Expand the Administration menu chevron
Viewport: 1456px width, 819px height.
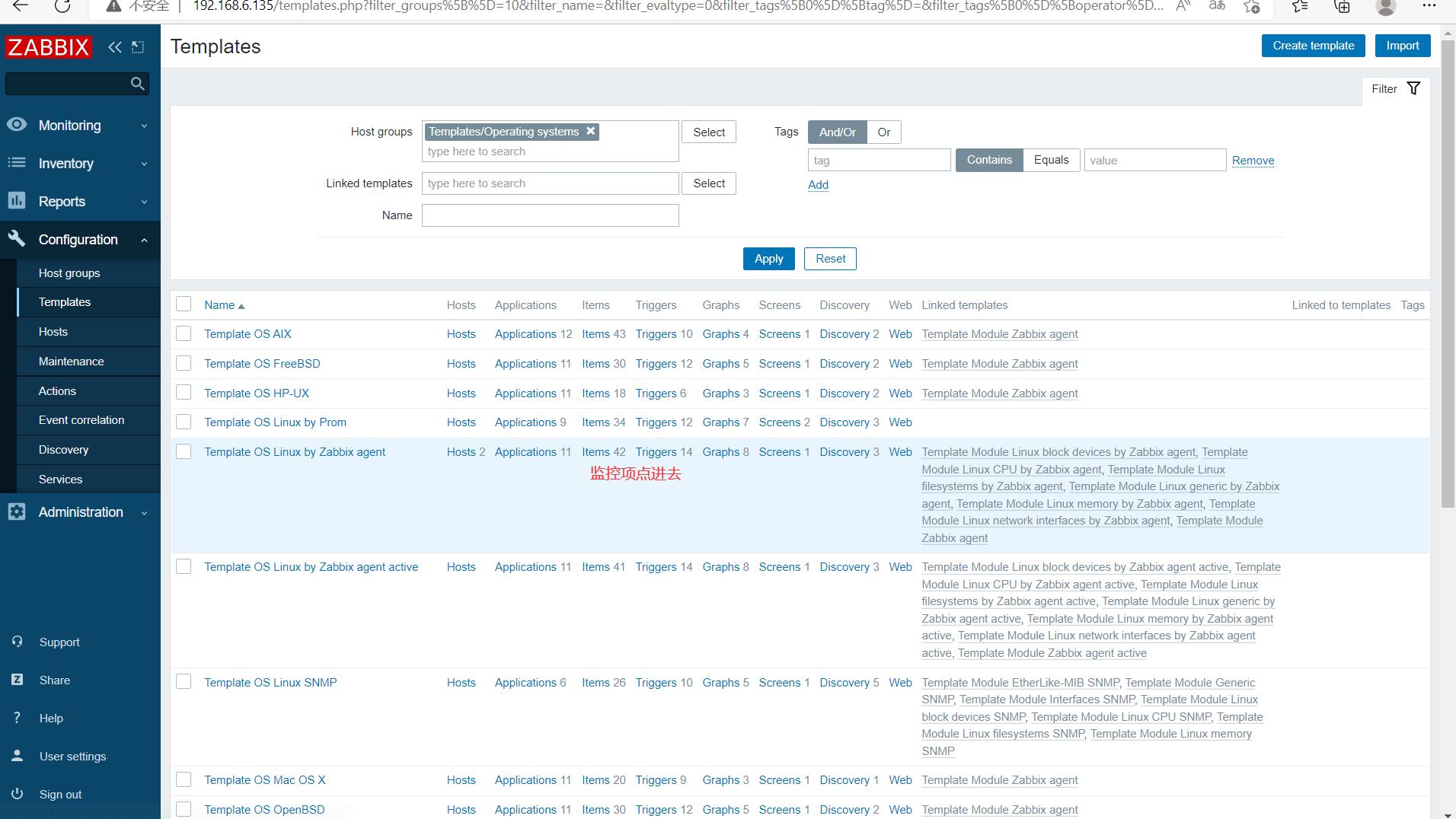coord(144,512)
